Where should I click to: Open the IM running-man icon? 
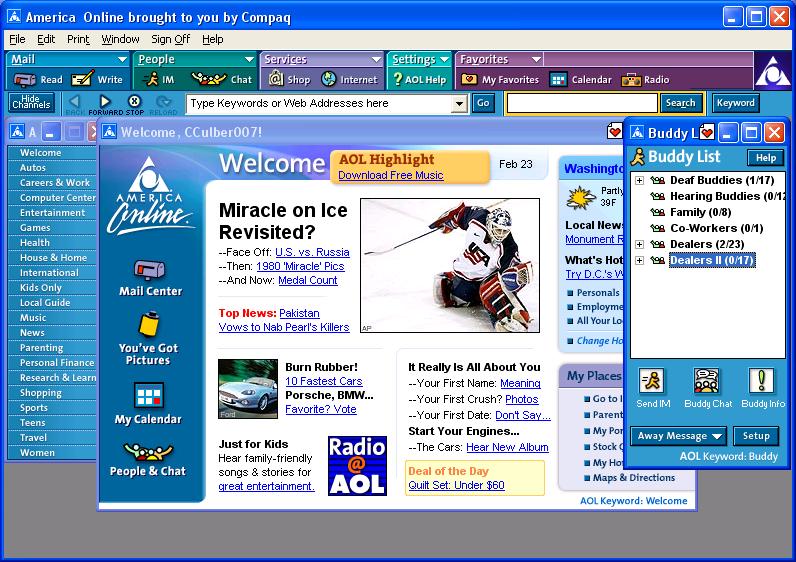151,79
